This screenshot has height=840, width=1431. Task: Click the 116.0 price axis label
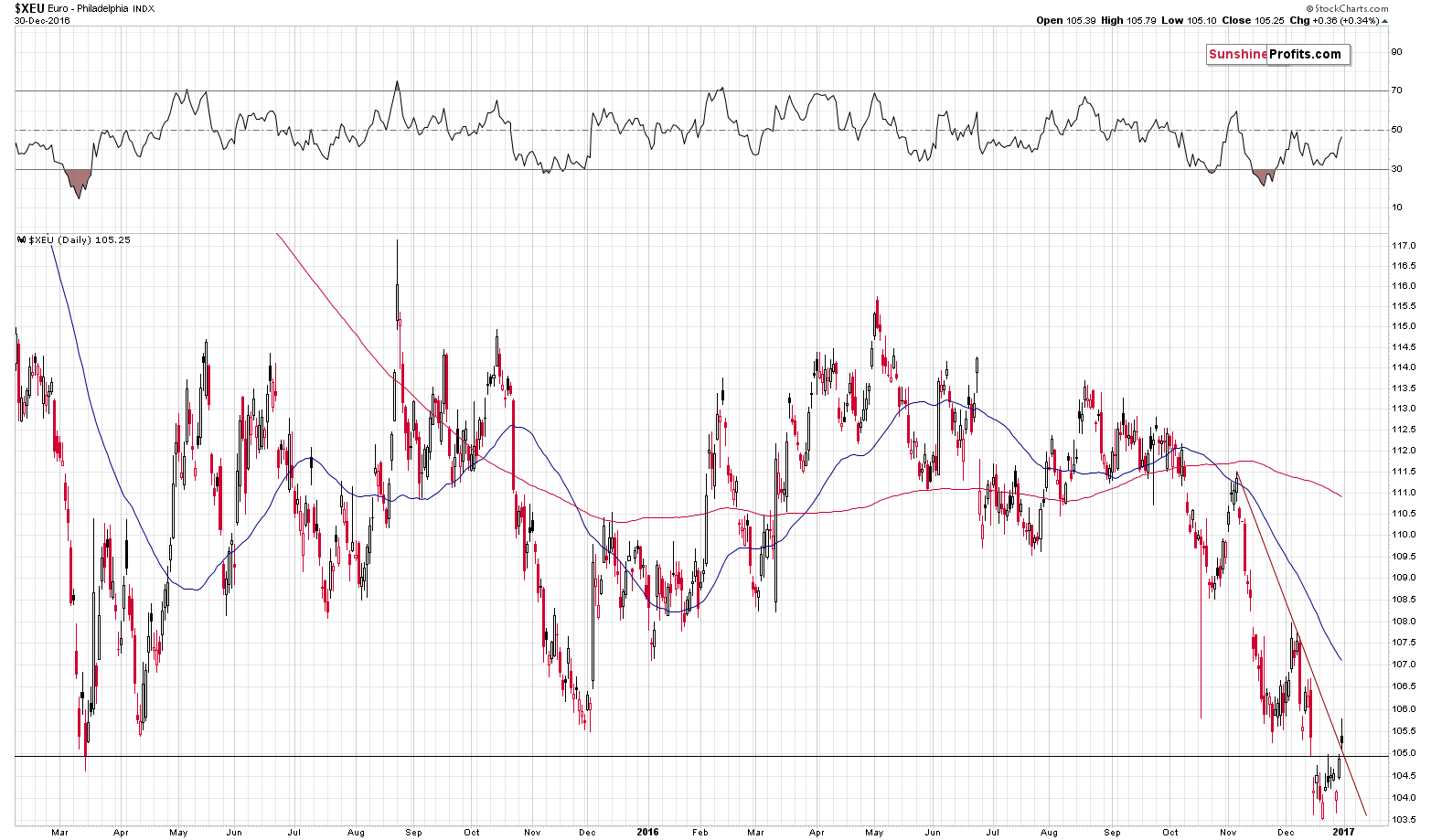(1404, 286)
